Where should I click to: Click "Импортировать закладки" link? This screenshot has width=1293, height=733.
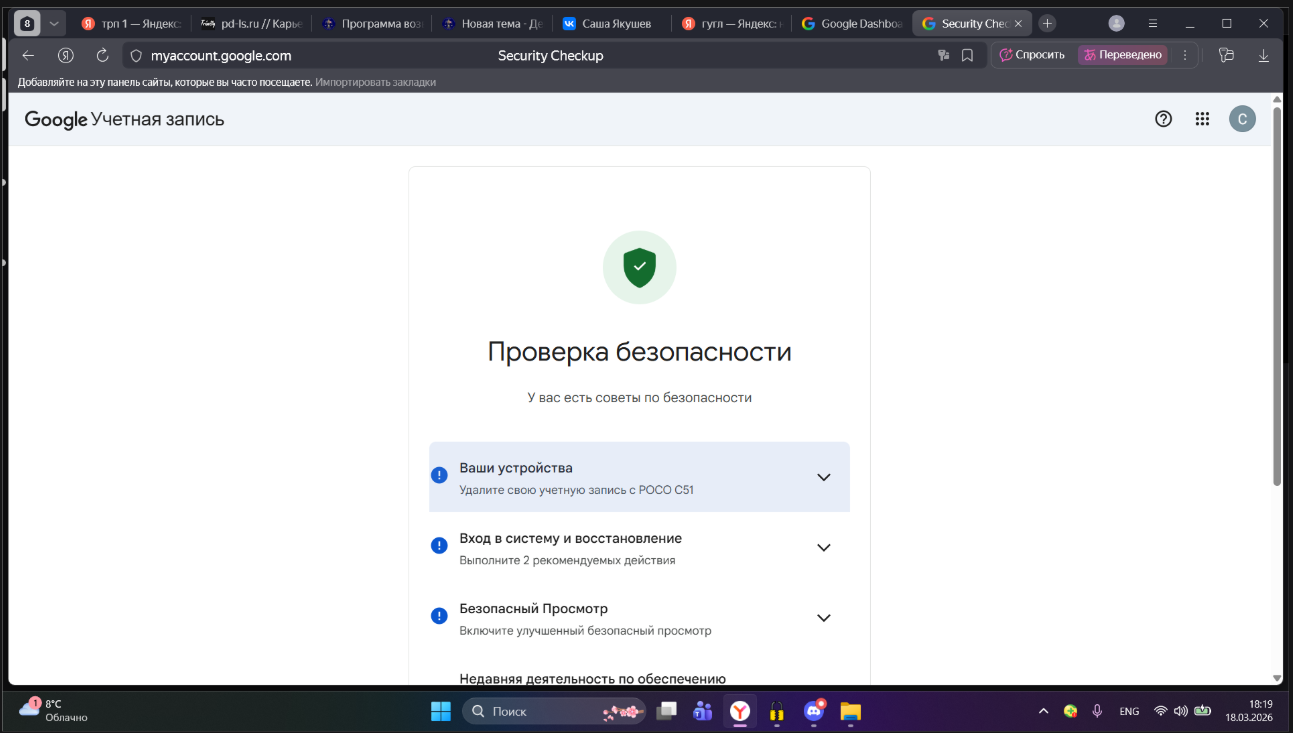coord(375,82)
